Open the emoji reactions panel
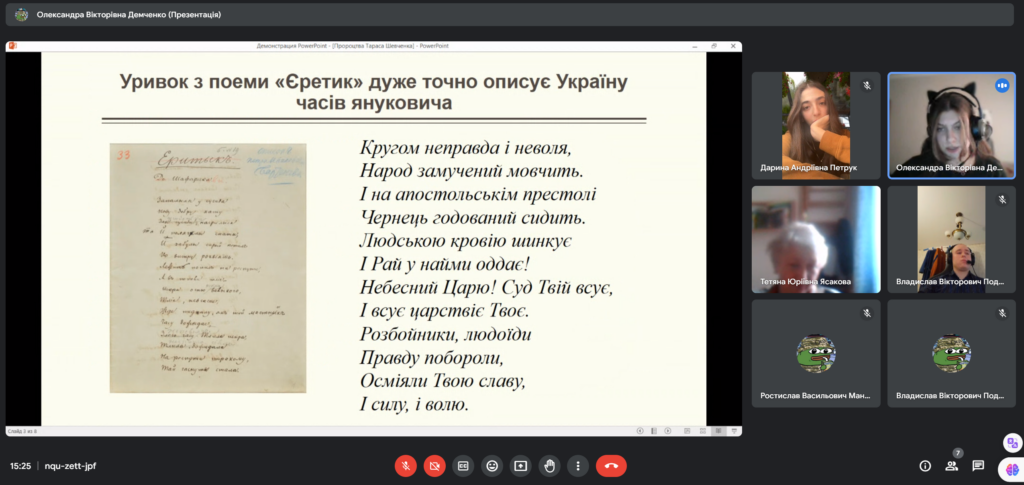The height and width of the screenshot is (485, 1024). [x=491, y=465]
